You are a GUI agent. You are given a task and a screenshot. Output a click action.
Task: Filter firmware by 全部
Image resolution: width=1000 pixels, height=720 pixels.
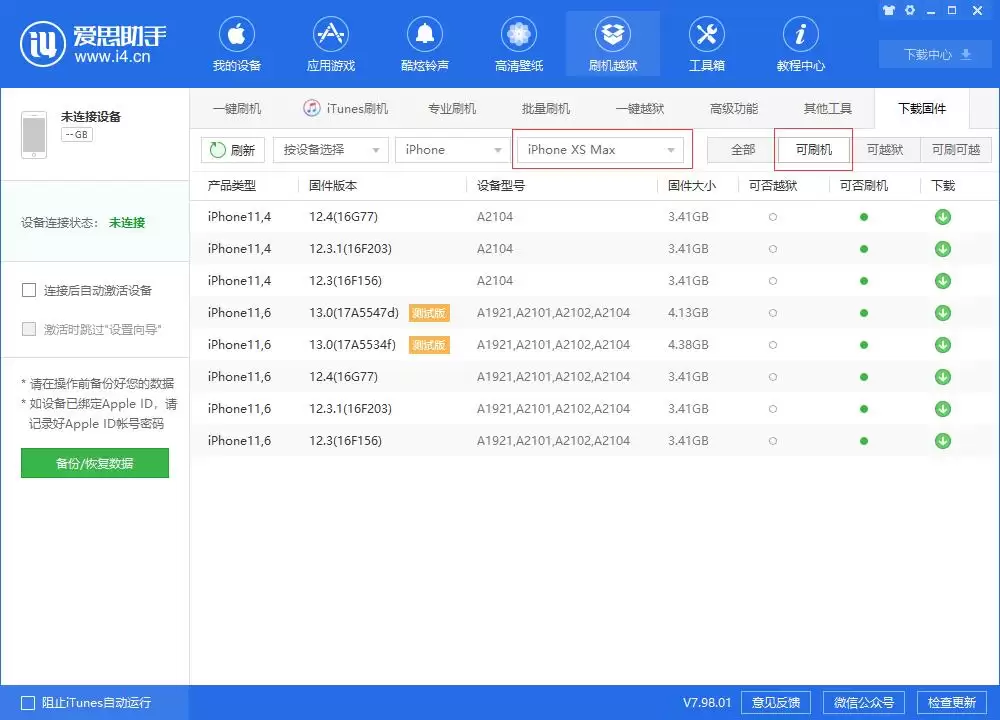tap(743, 150)
